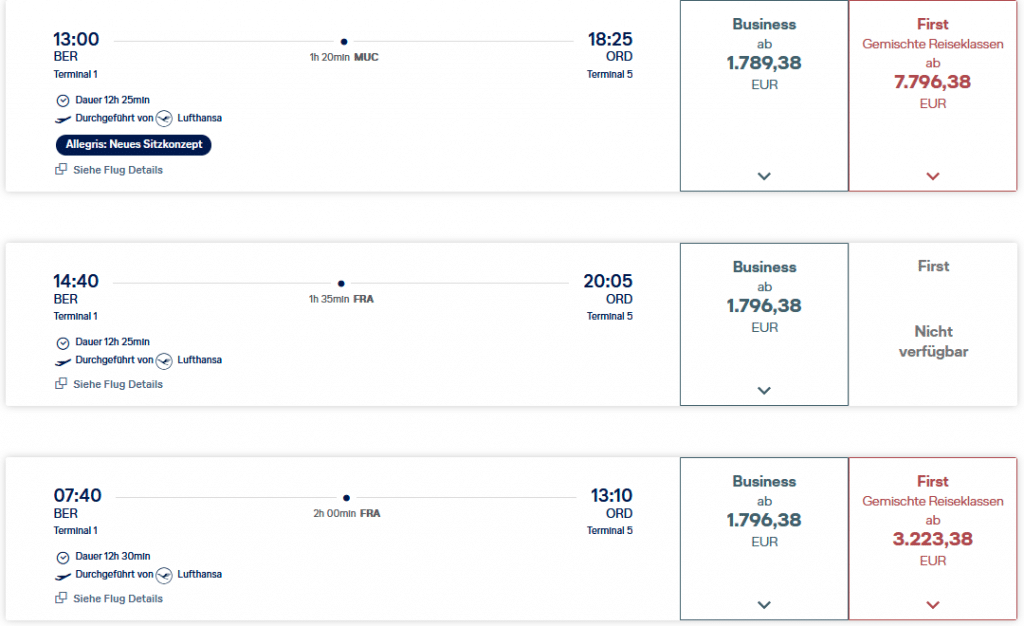The image size is (1024, 626).
Task: Expand Business fare for 14:40 flight
Action: [764, 391]
